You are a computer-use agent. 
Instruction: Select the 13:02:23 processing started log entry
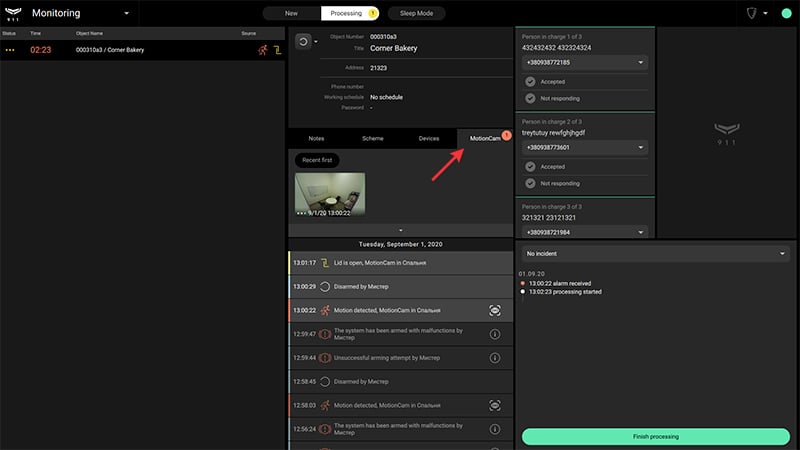click(x=565, y=292)
